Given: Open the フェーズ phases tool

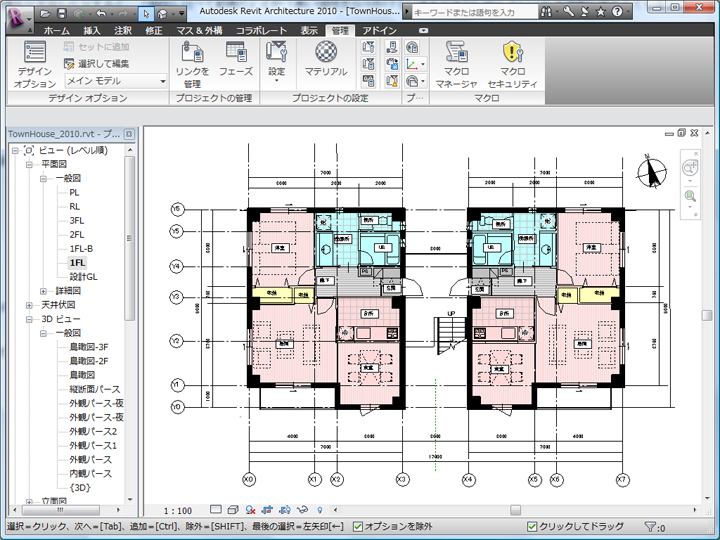Looking at the screenshot, I should (236, 59).
